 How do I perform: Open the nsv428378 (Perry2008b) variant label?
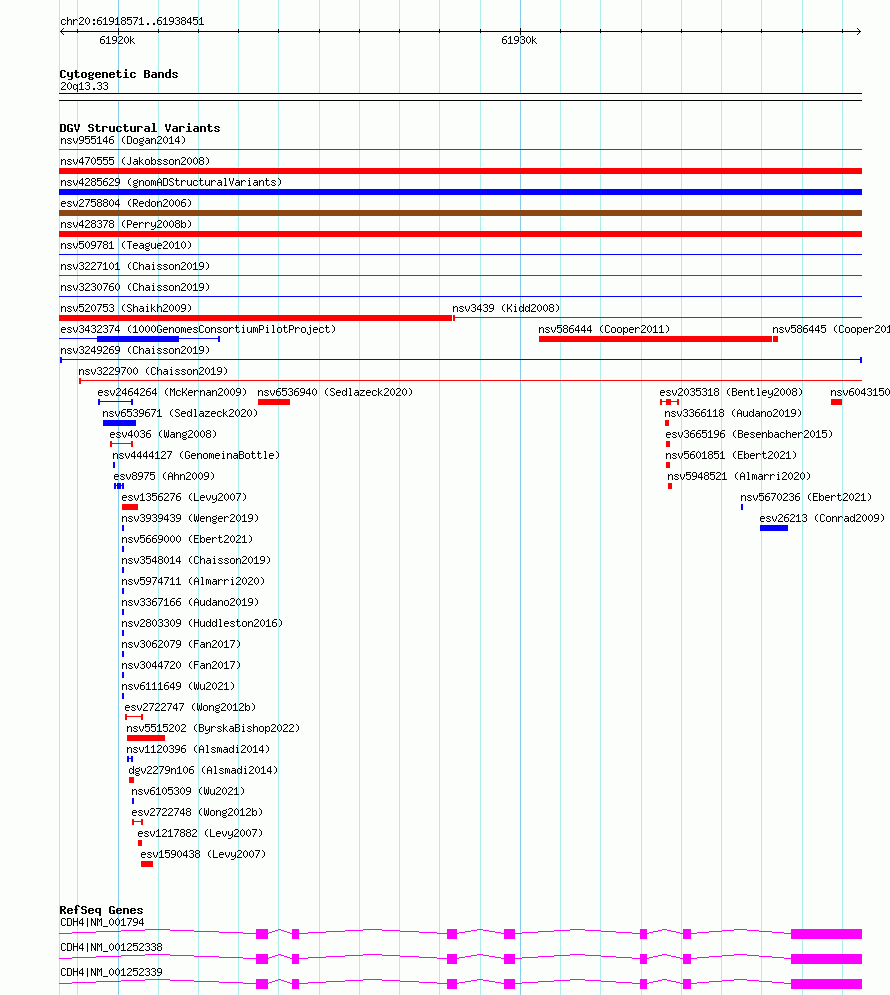click(126, 224)
